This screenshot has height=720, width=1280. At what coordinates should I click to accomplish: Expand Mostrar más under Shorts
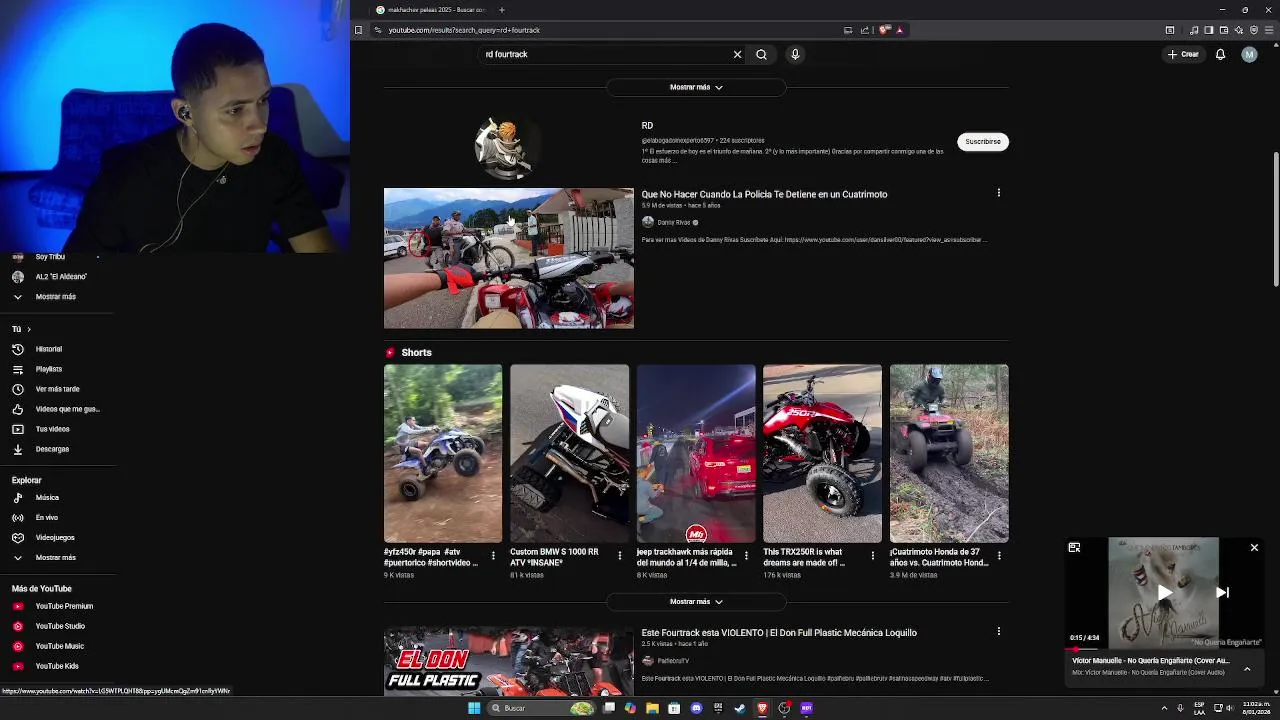click(696, 602)
